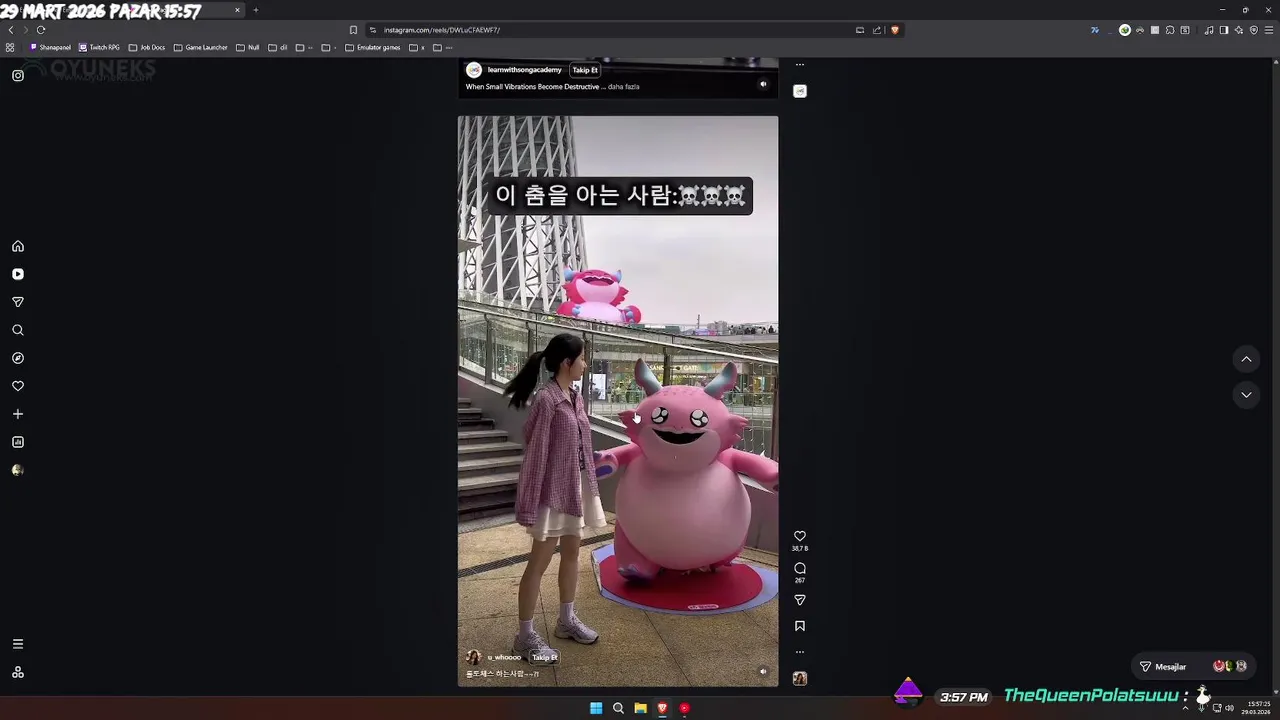
Task: Open the audio thumbnail beside the current reel
Action: [800, 678]
